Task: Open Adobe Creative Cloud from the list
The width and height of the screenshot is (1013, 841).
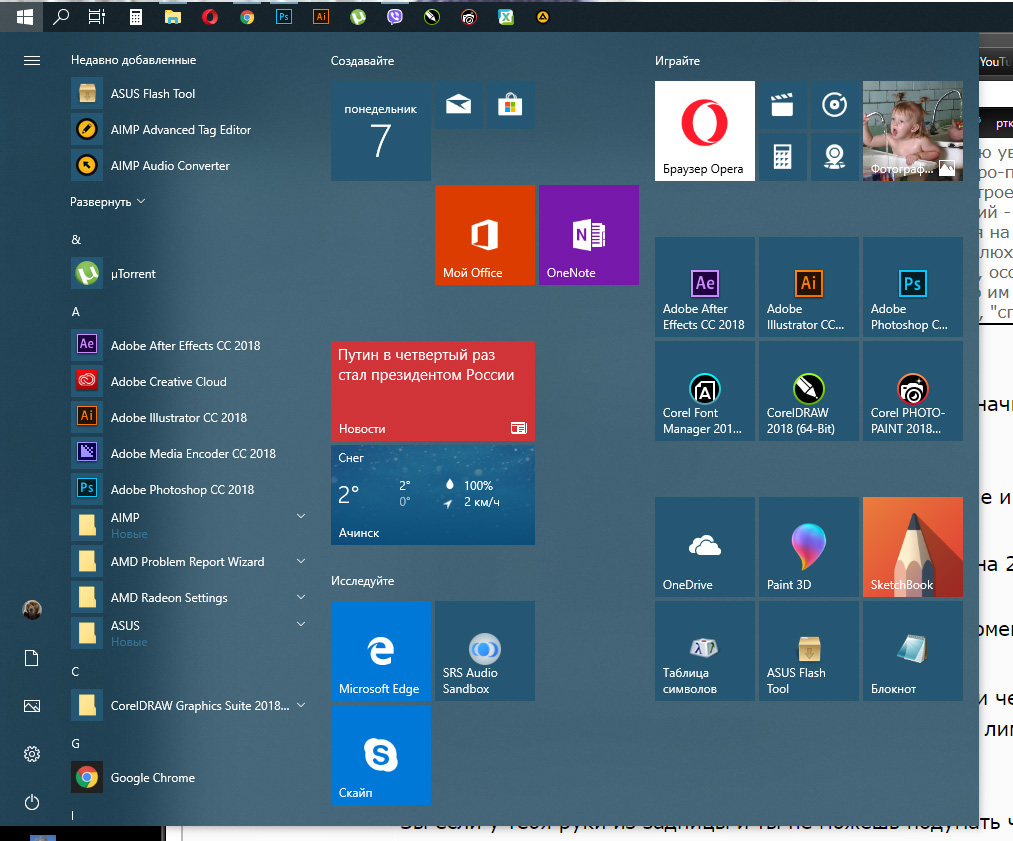Action: pos(189,381)
